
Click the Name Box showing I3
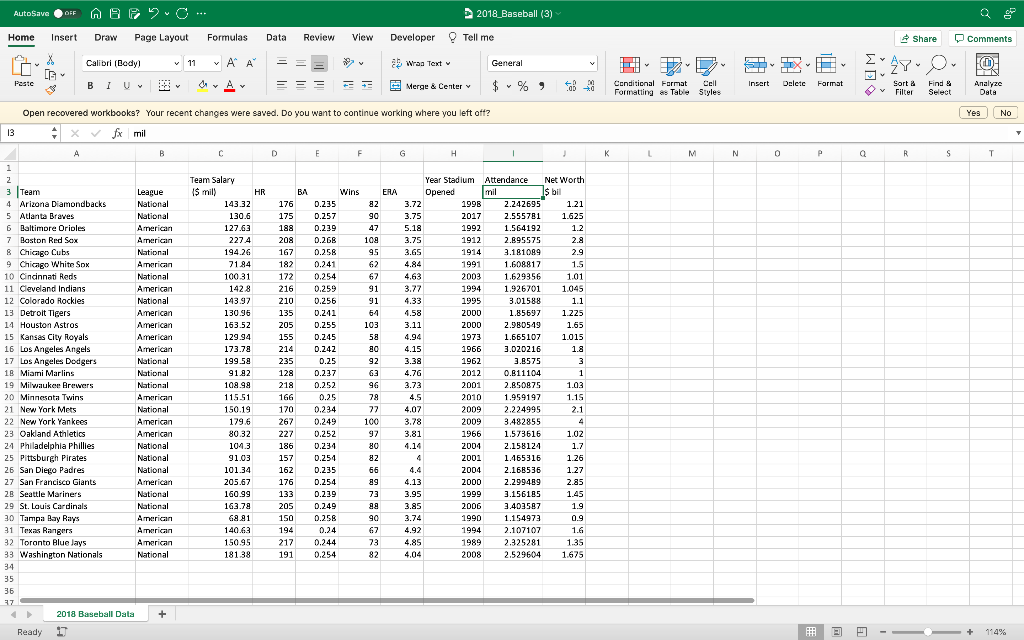coord(26,131)
